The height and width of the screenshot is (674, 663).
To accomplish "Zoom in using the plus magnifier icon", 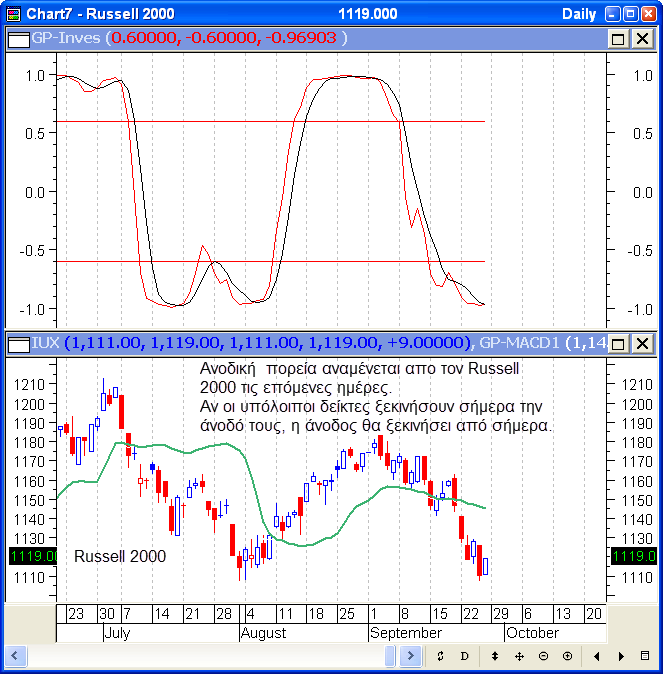I will (x=567, y=656).
